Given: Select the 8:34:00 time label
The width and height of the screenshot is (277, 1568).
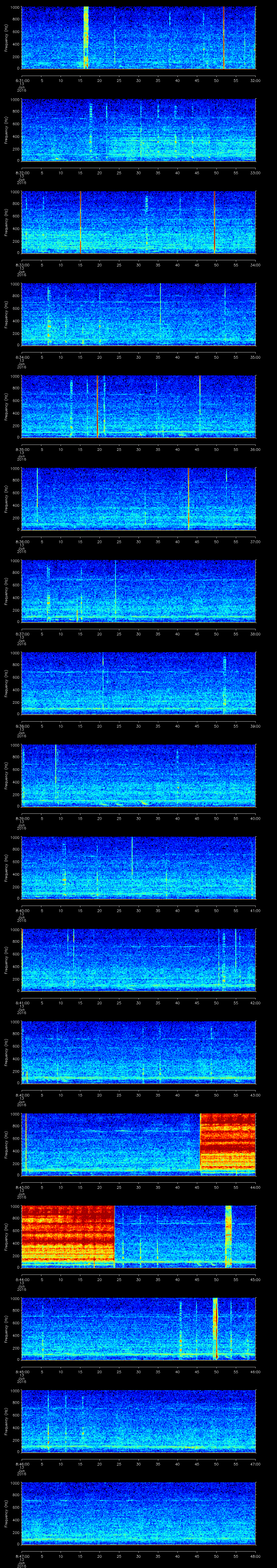Looking at the screenshot, I should click(x=22, y=357).
